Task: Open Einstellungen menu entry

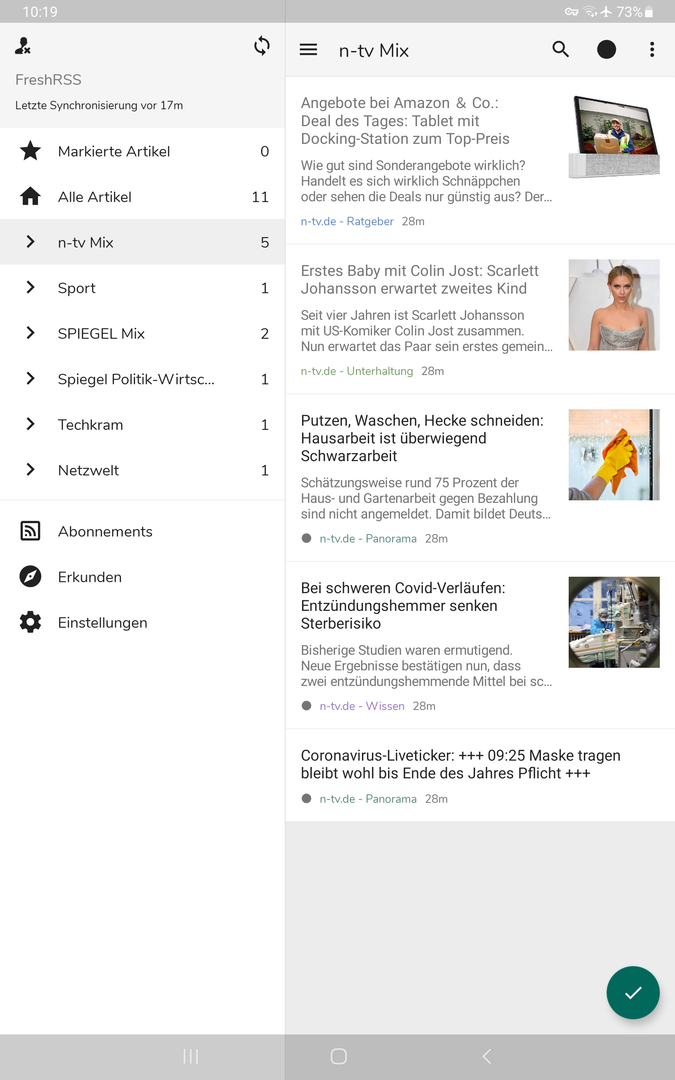Action: [143, 622]
